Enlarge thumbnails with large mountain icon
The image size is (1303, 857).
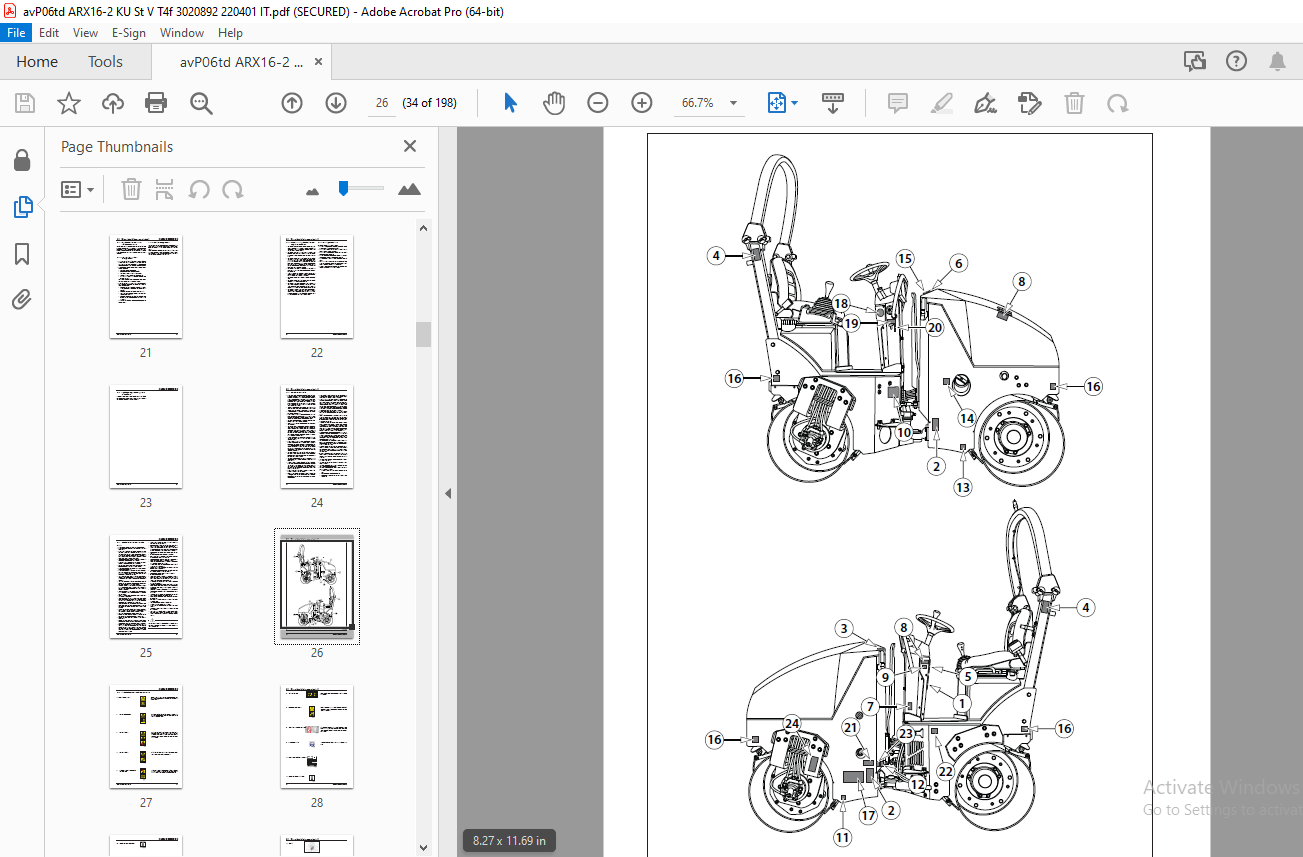pyautogui.click(x=409, y=189)
